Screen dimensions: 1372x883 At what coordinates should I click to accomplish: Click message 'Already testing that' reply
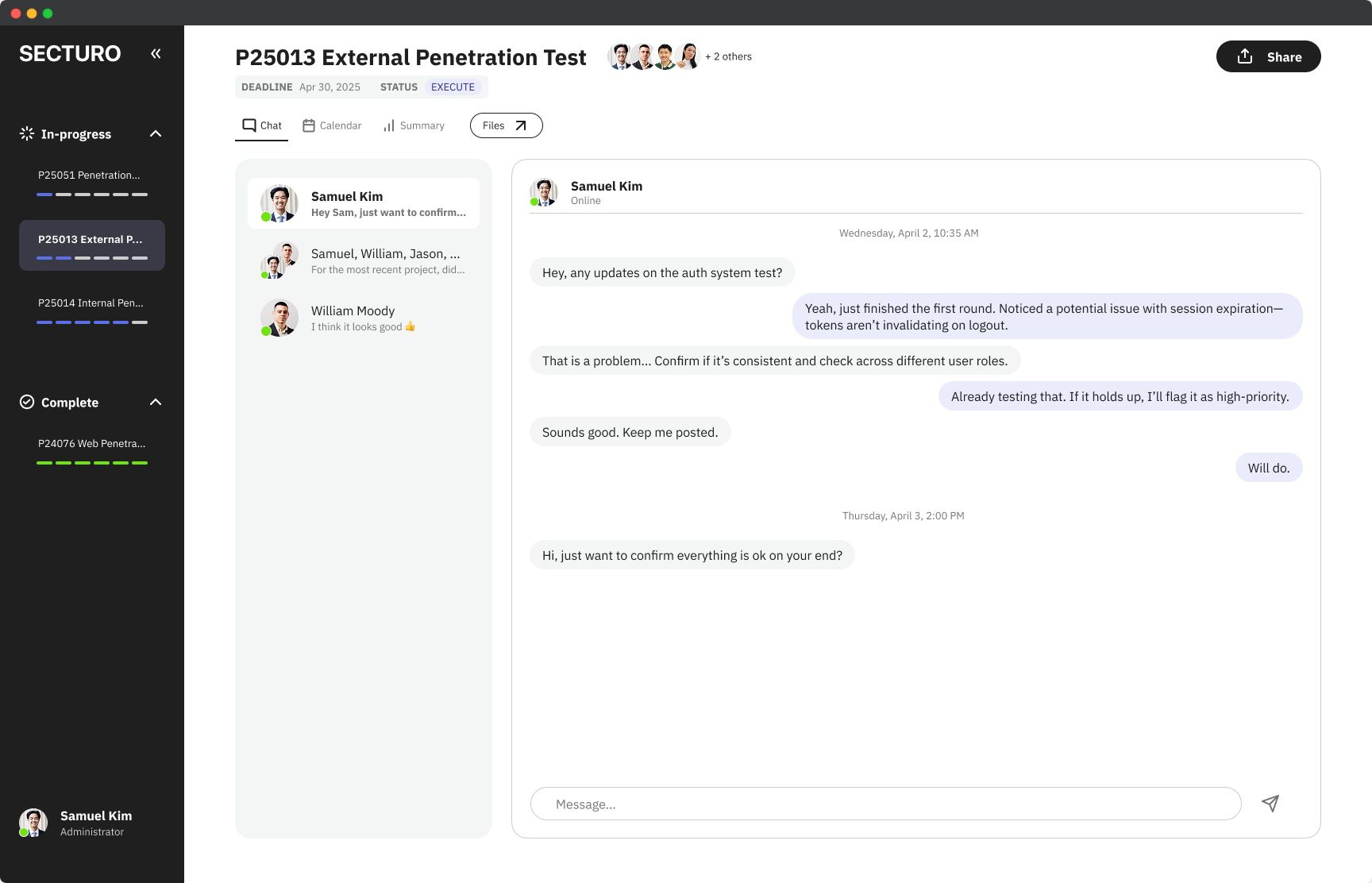(1120, 396)
